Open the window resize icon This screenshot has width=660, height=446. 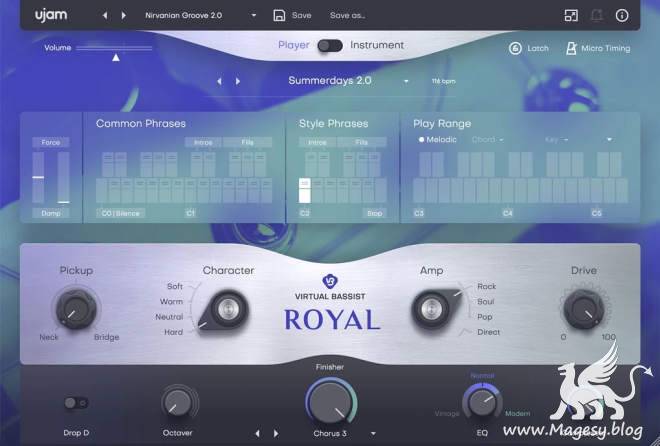click(571, 16)
